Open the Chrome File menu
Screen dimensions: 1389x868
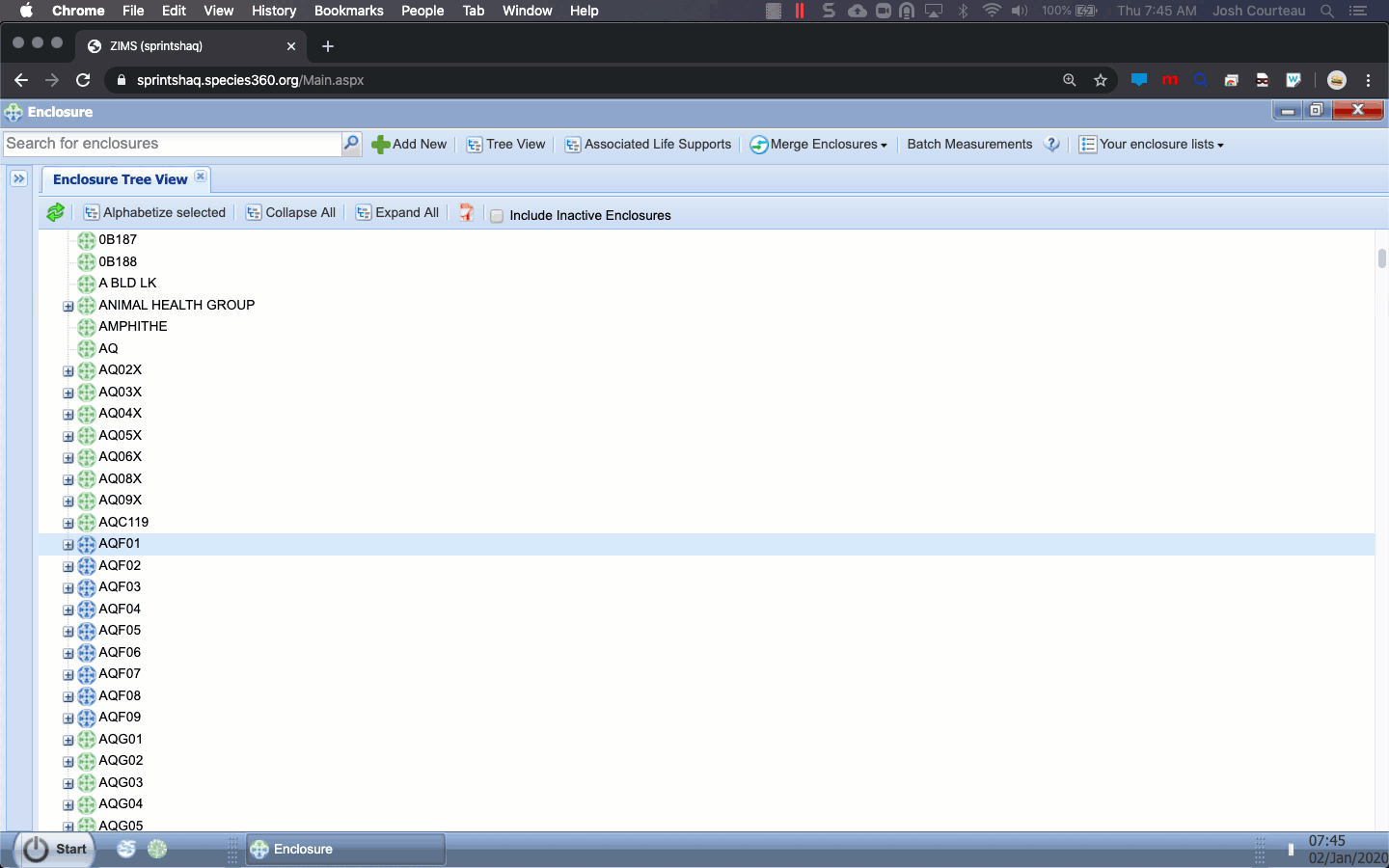tap(133, 11)
